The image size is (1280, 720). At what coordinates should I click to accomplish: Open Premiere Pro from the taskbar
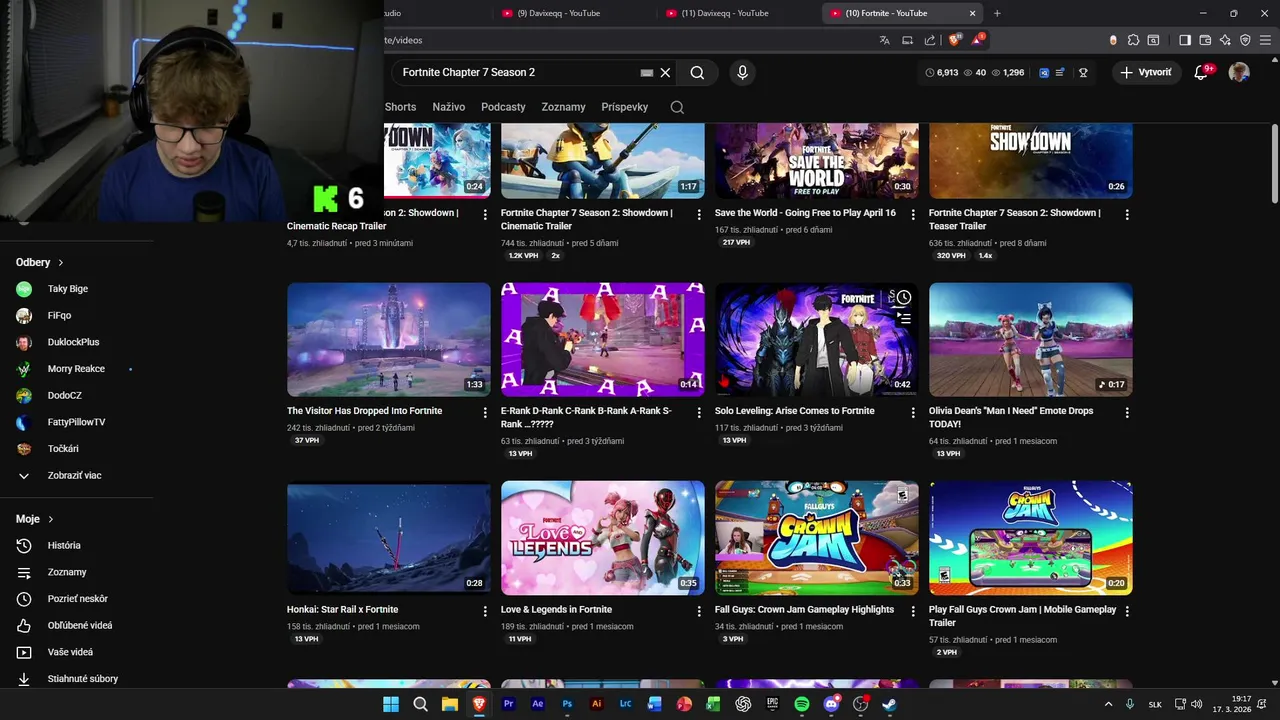coord(508,704)
